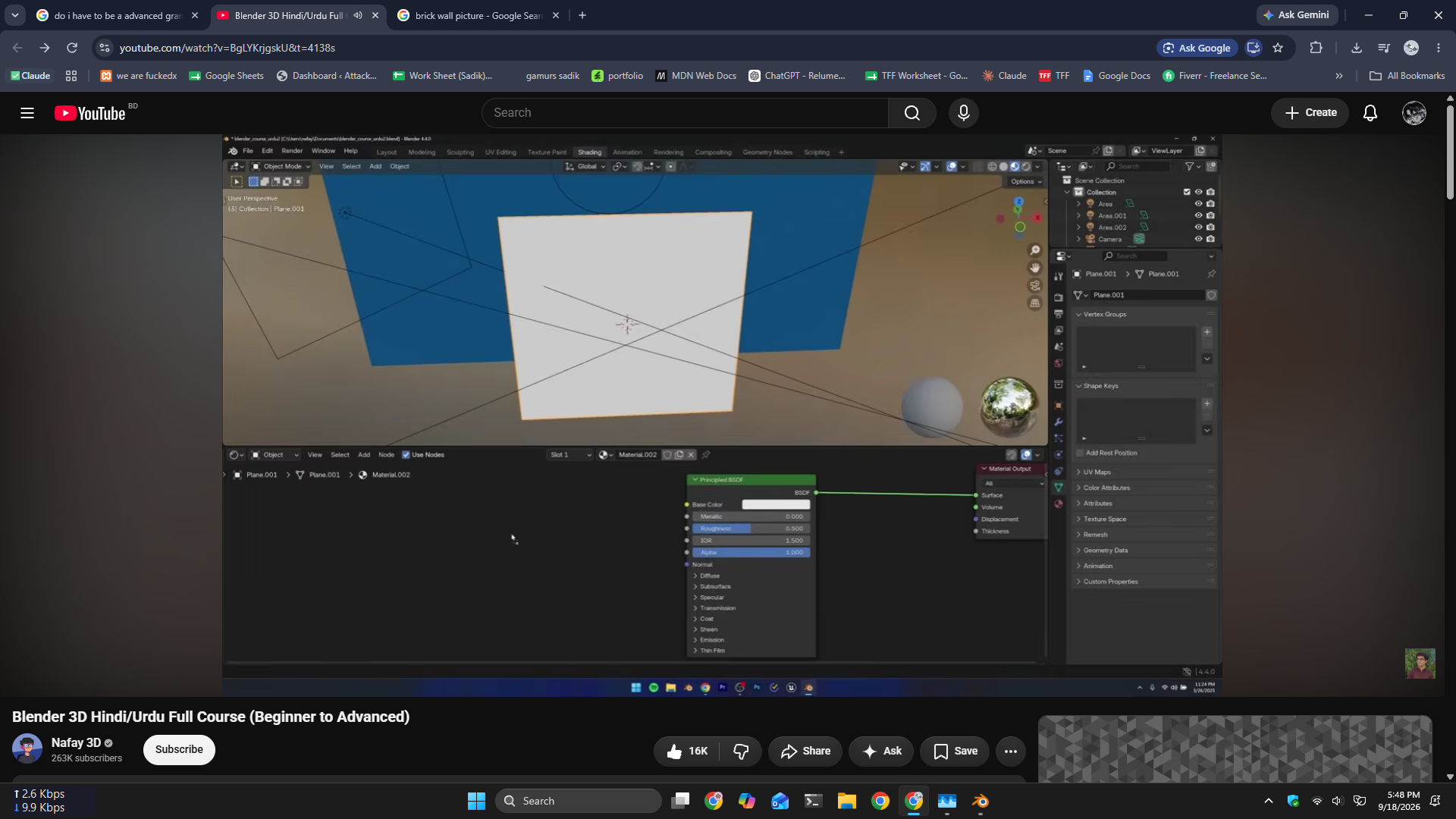Dislike the video with the thumbs down
This screenshot has width=1456, height=819.
pos(741,752)
